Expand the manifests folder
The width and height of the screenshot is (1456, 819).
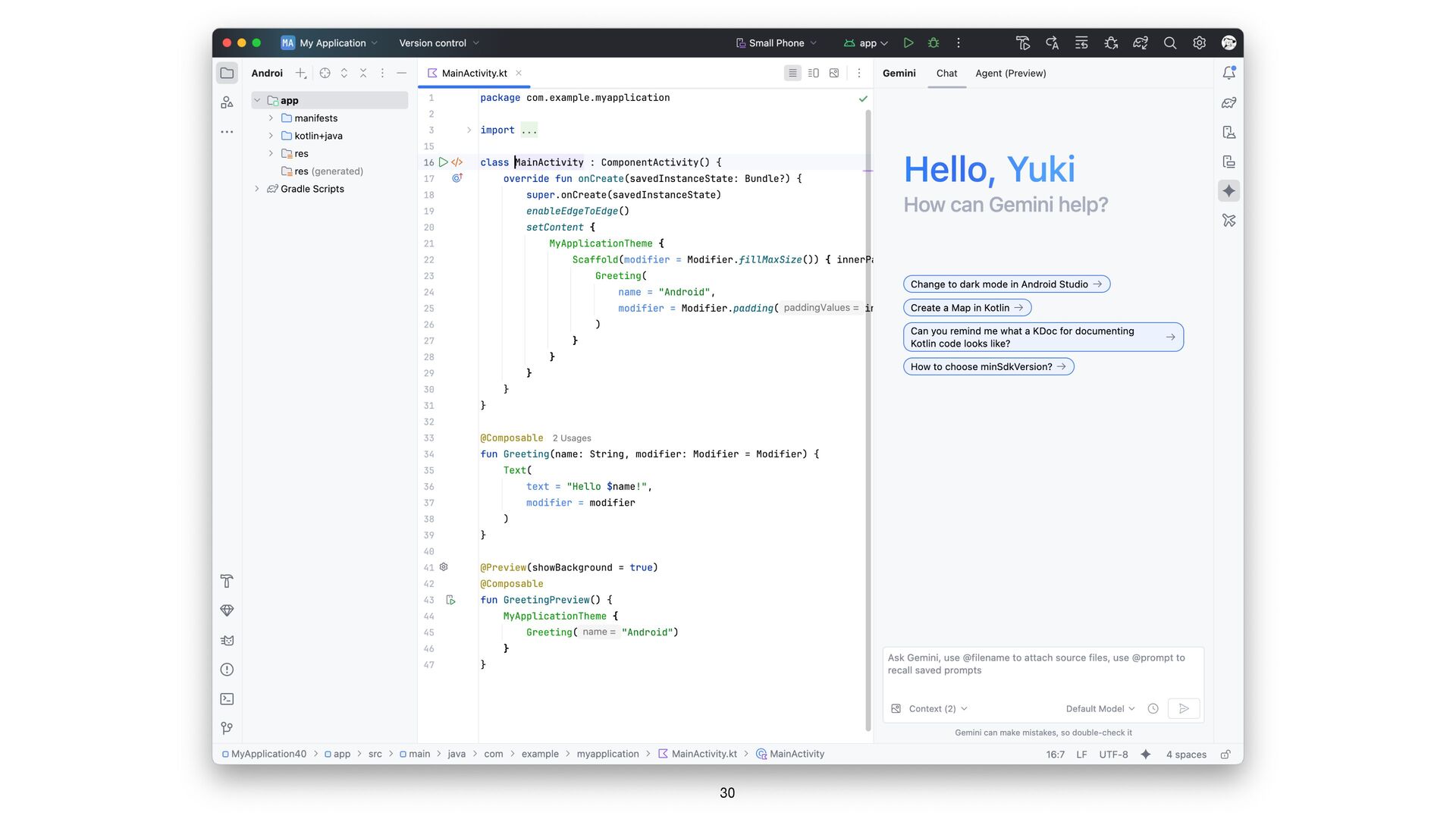(x=271, y=118)
